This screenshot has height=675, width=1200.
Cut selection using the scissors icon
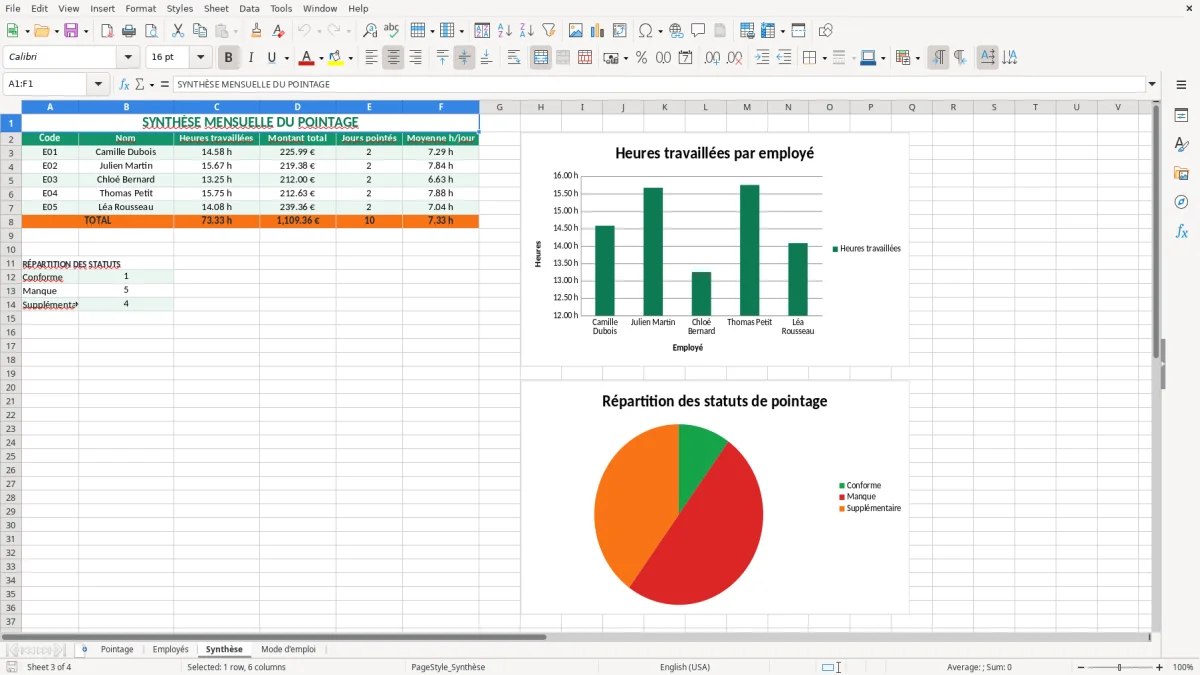pyautogui.click(x=178, y=31)
